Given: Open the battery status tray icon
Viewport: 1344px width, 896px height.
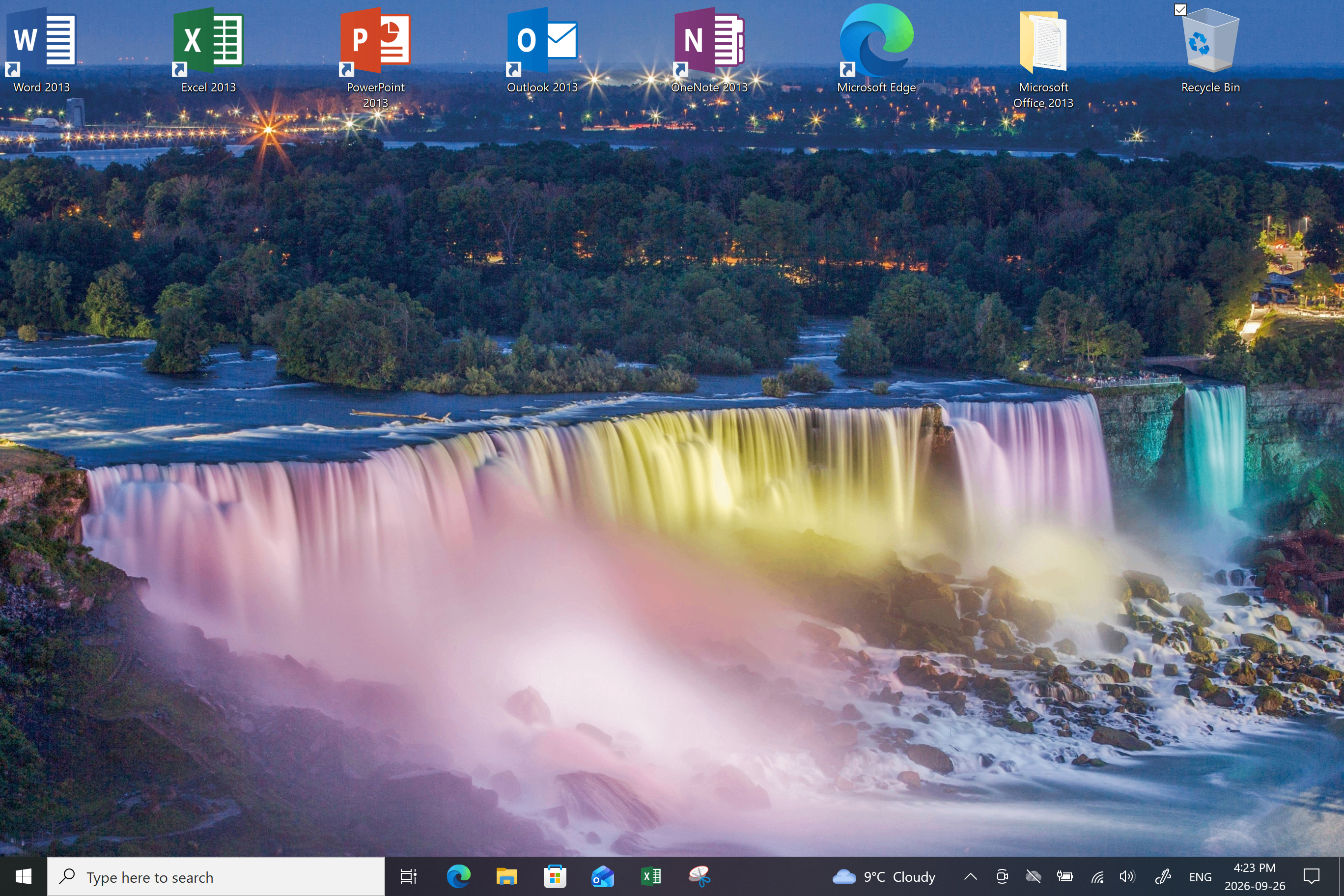Looking at the screenshot, I should [1064, 876].
